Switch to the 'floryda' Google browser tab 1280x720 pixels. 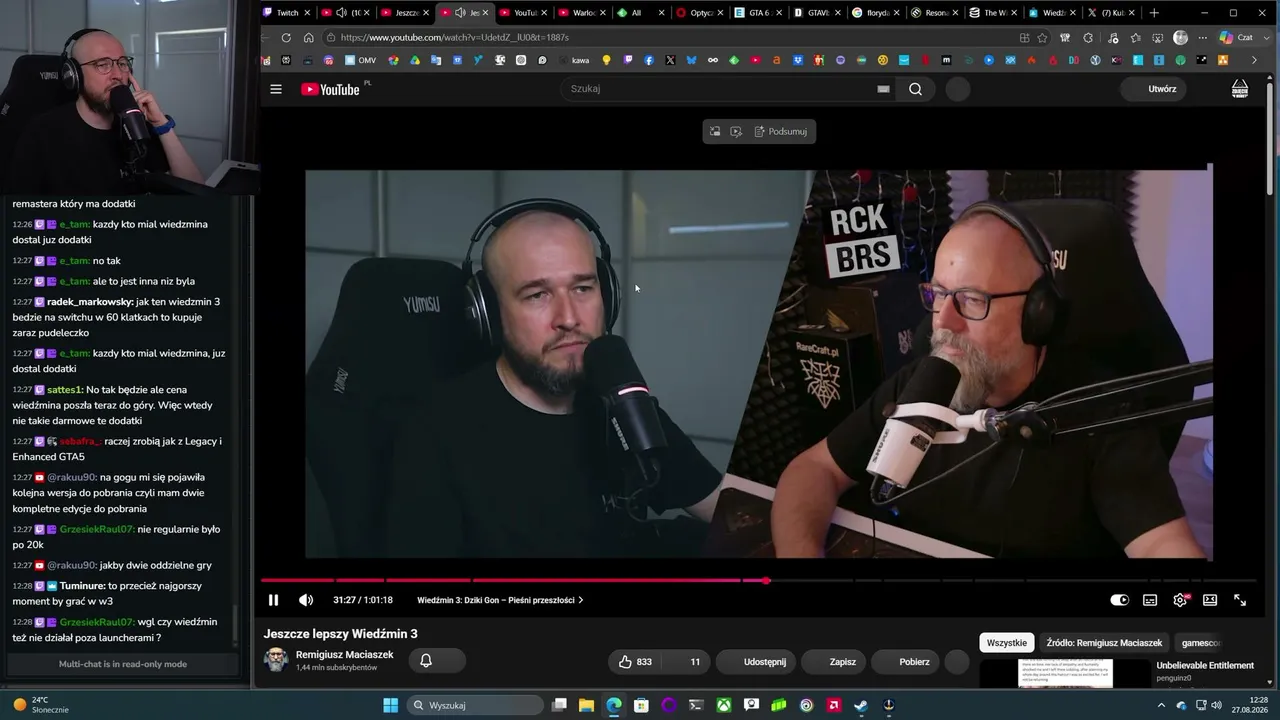click(x=877, y=13)
